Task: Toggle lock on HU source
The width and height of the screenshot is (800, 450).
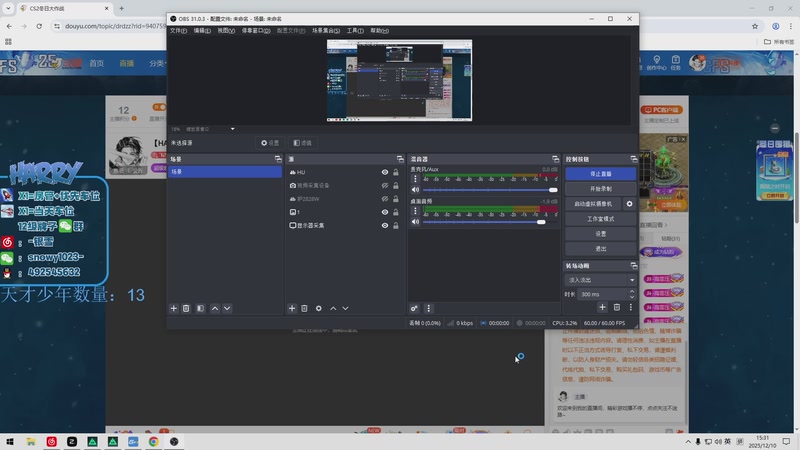Action: [396, 172]
